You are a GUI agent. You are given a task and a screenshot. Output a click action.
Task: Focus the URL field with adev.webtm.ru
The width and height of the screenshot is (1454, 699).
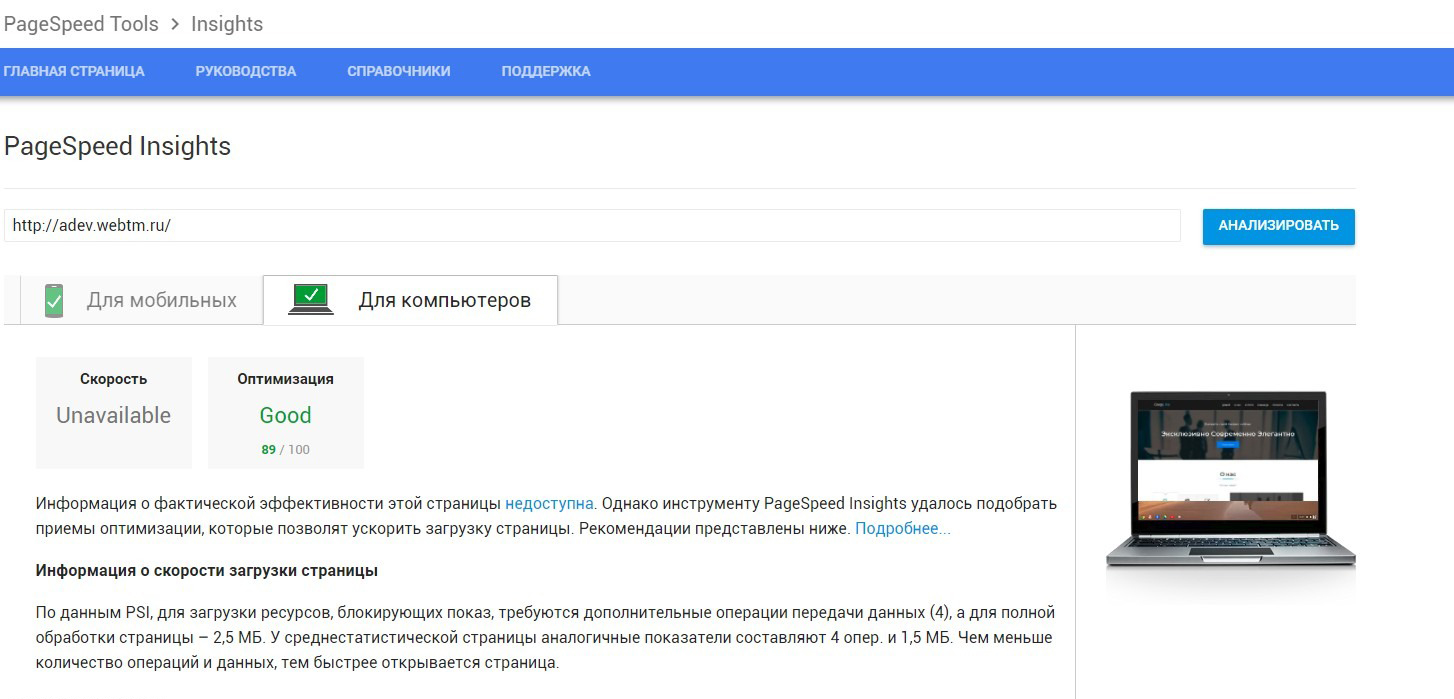[x=592, y=226]
